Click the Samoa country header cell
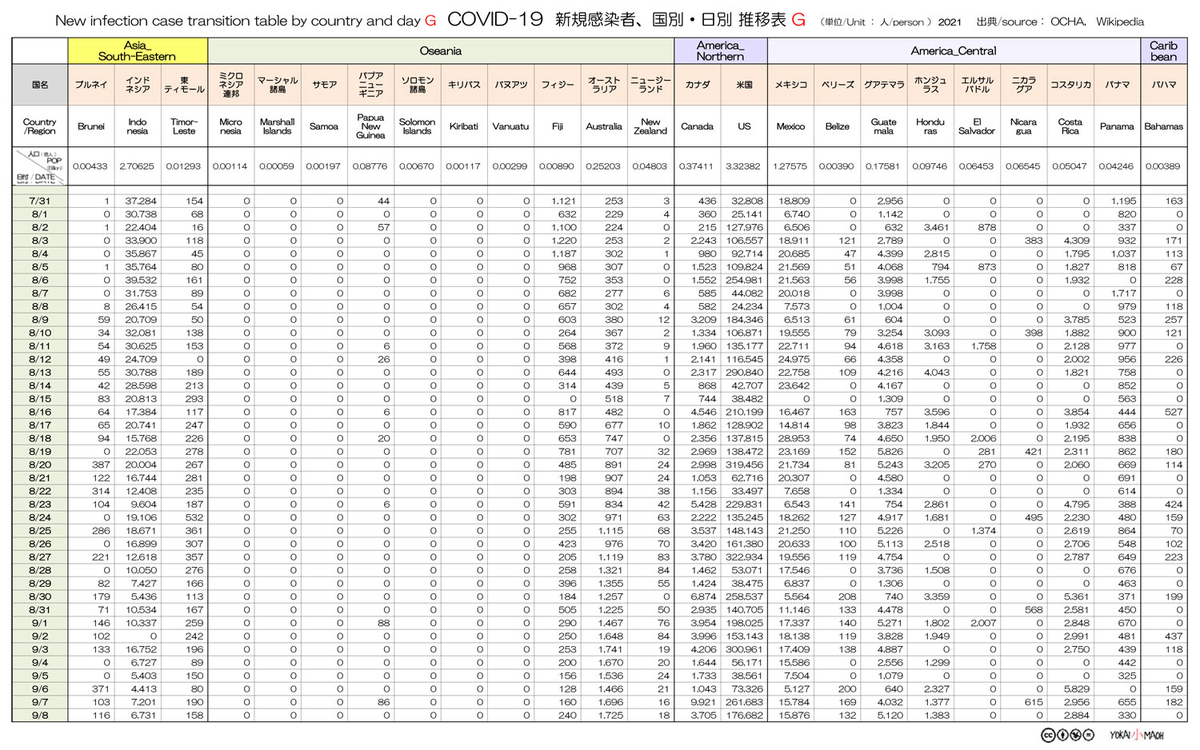 tap(324, 127)
